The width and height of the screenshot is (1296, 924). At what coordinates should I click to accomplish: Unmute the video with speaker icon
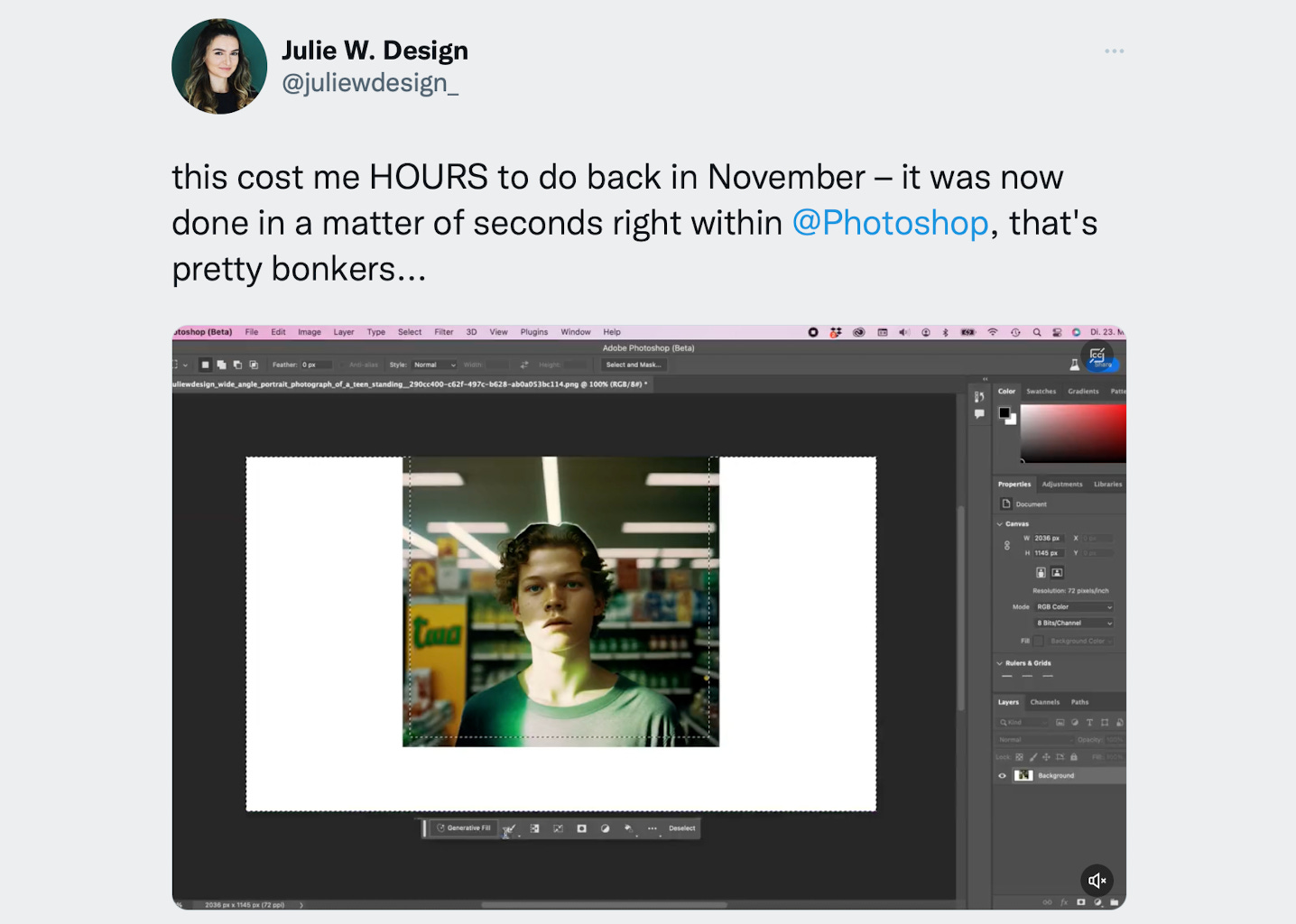[1097, 880]
